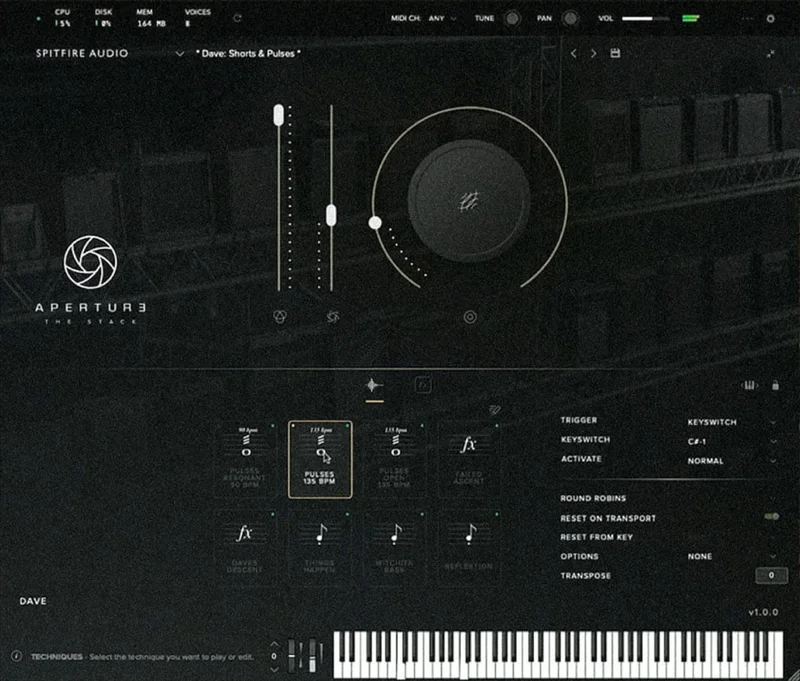Viewport: 800px width, 681px height.
Task: Click the Spitfire Audio brand label
Action: click(82, 53)
